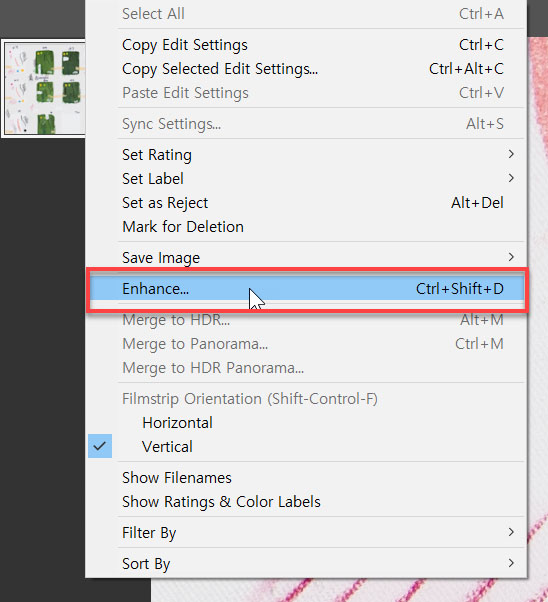Open the Set Rating submenu arrow
Image resolution: width=548 pixels, height=602 pixels.
click(511, 154)
